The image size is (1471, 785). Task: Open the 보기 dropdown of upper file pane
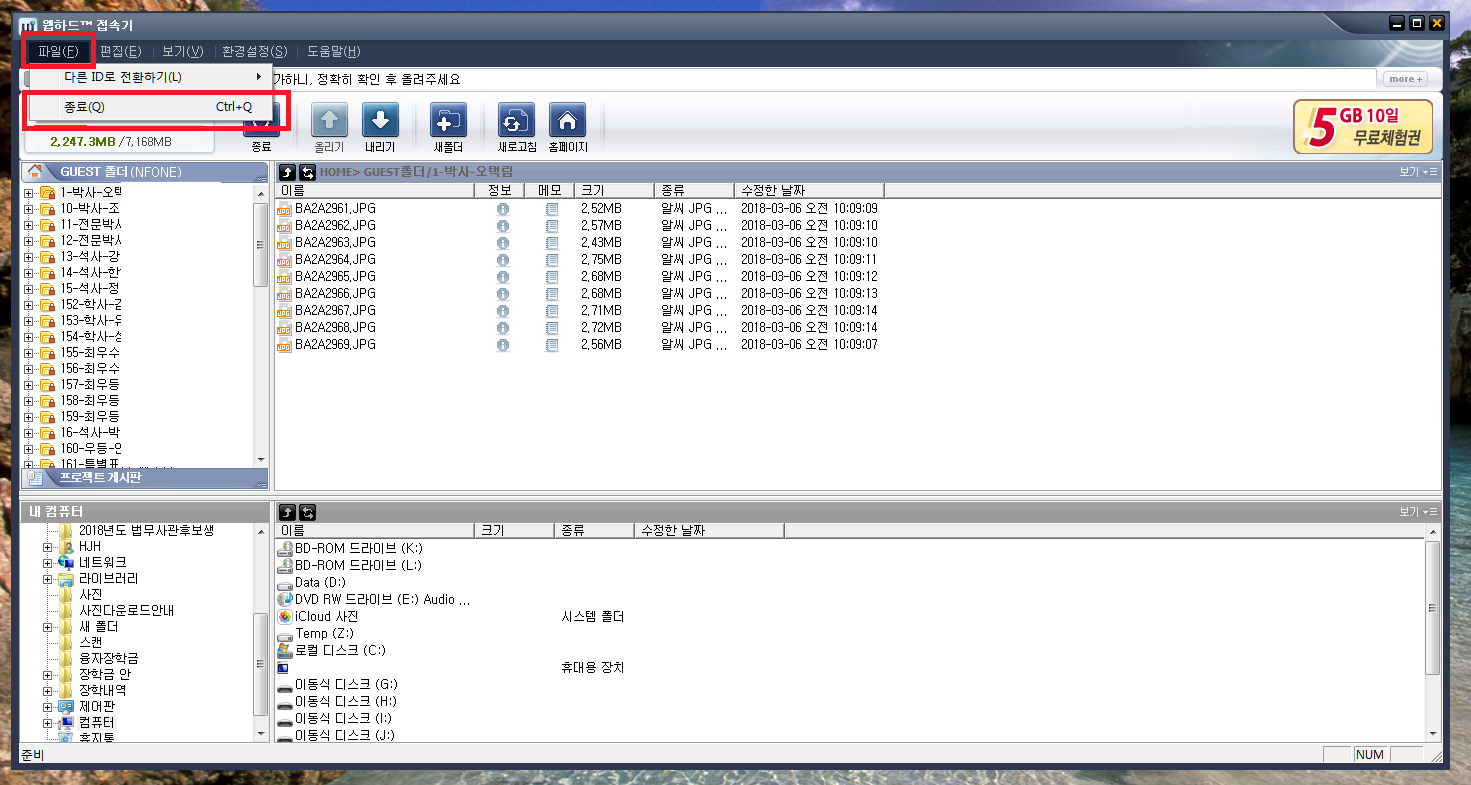pyautogui.click(x=1418, y=172)
